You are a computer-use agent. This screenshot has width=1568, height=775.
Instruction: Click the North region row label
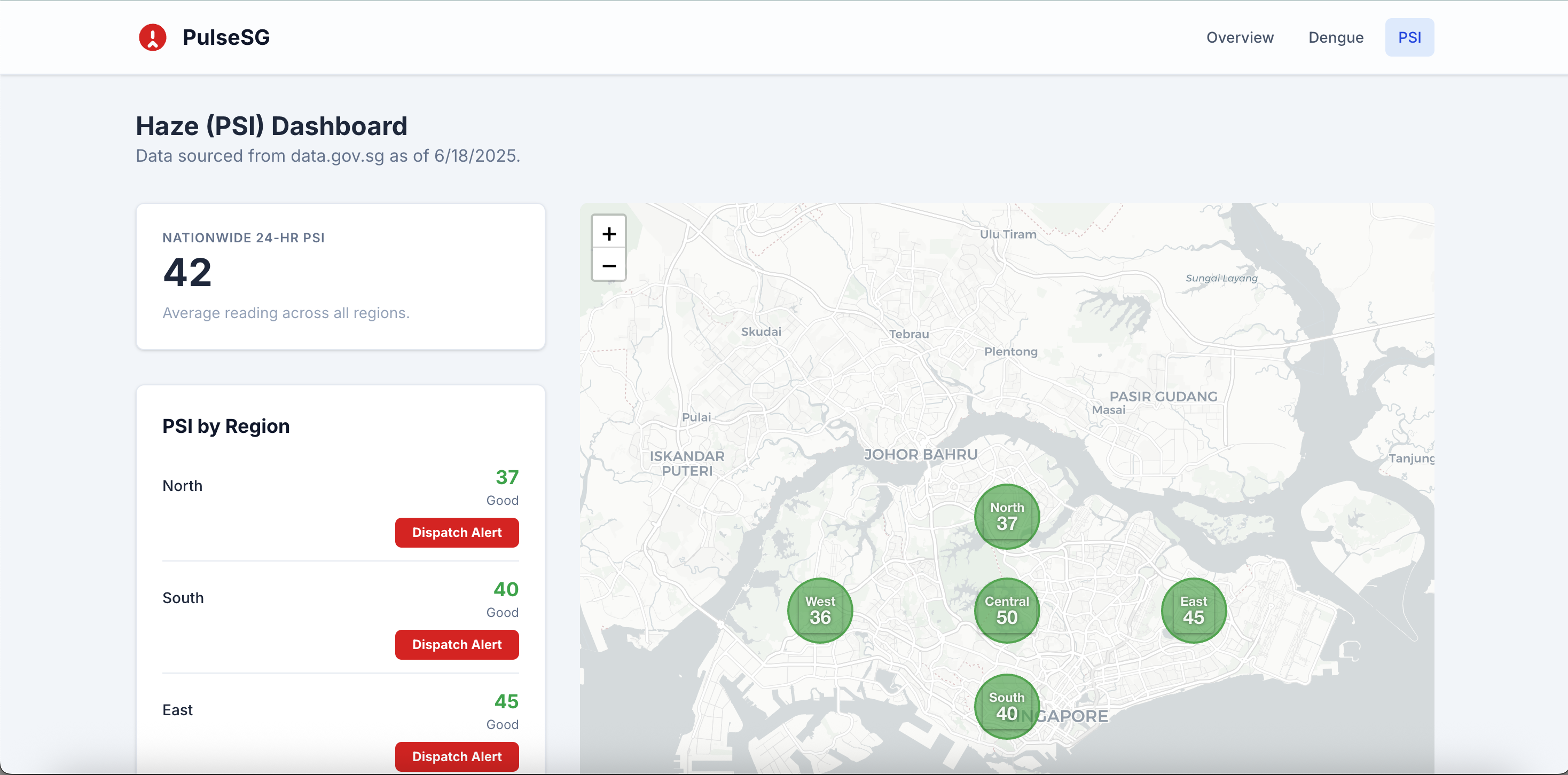(182, 485)
